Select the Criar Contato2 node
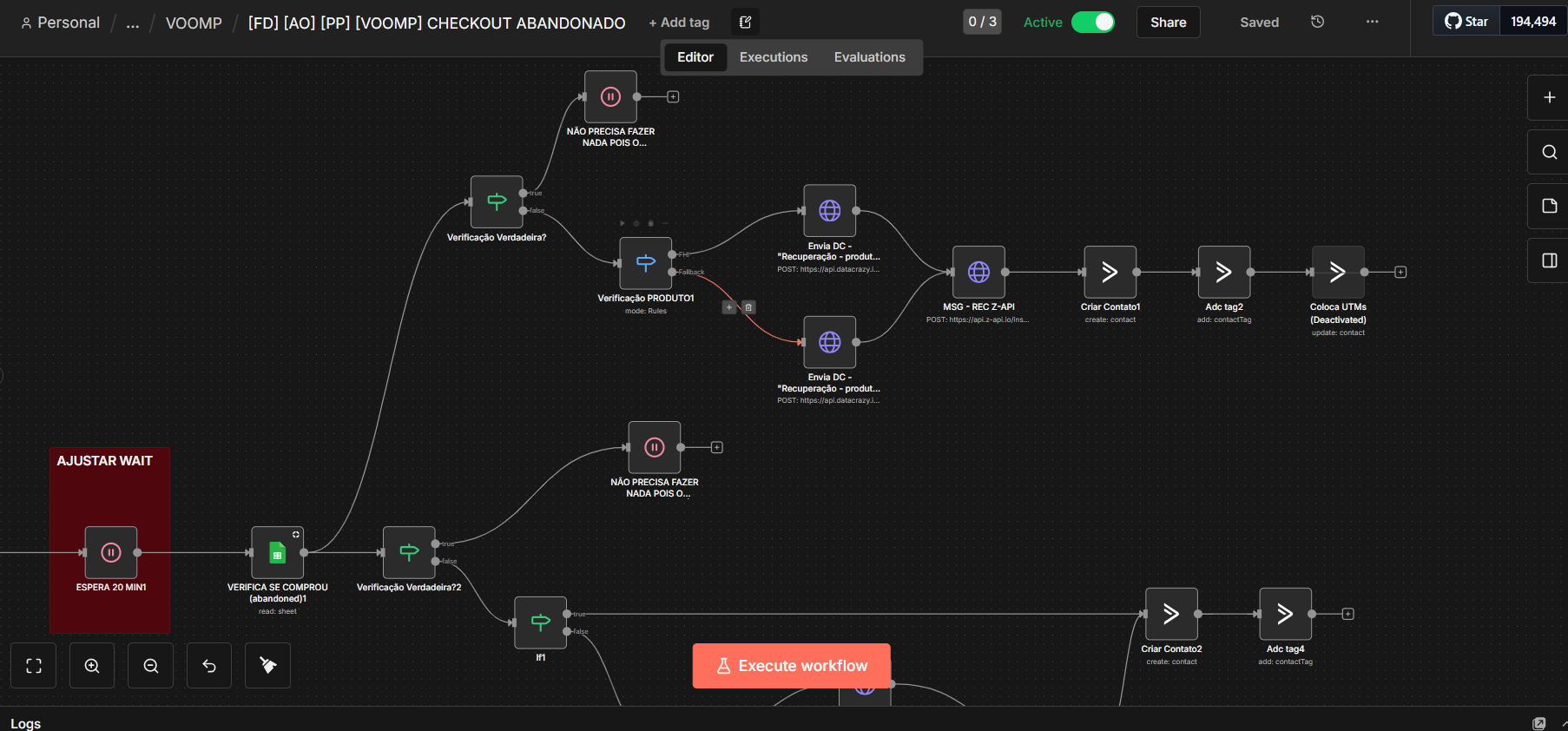Viewport: 1568px width, 731px height. (x=1171, y=614)
